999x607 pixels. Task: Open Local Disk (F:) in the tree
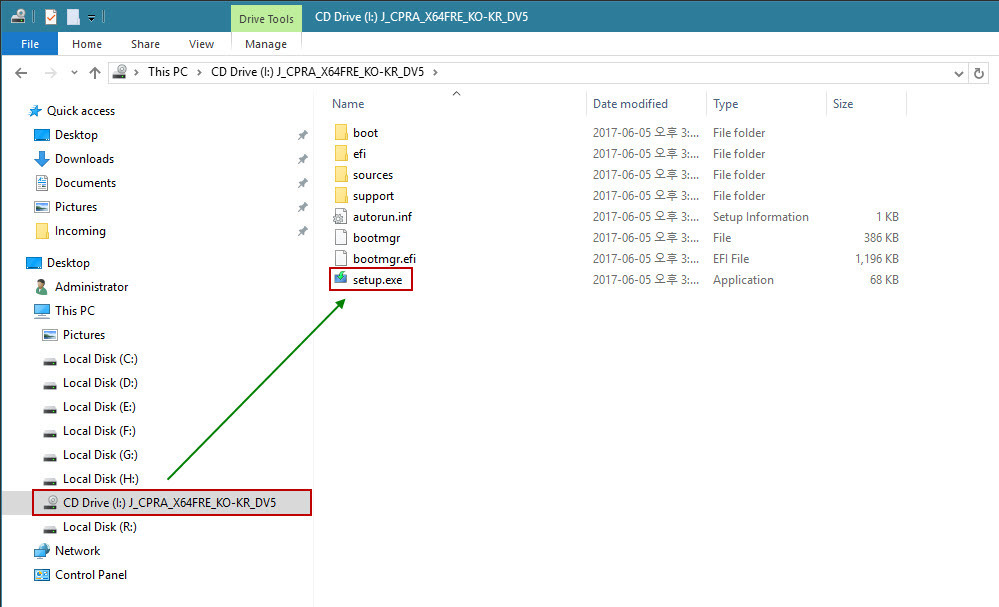[x=99, y=431]
